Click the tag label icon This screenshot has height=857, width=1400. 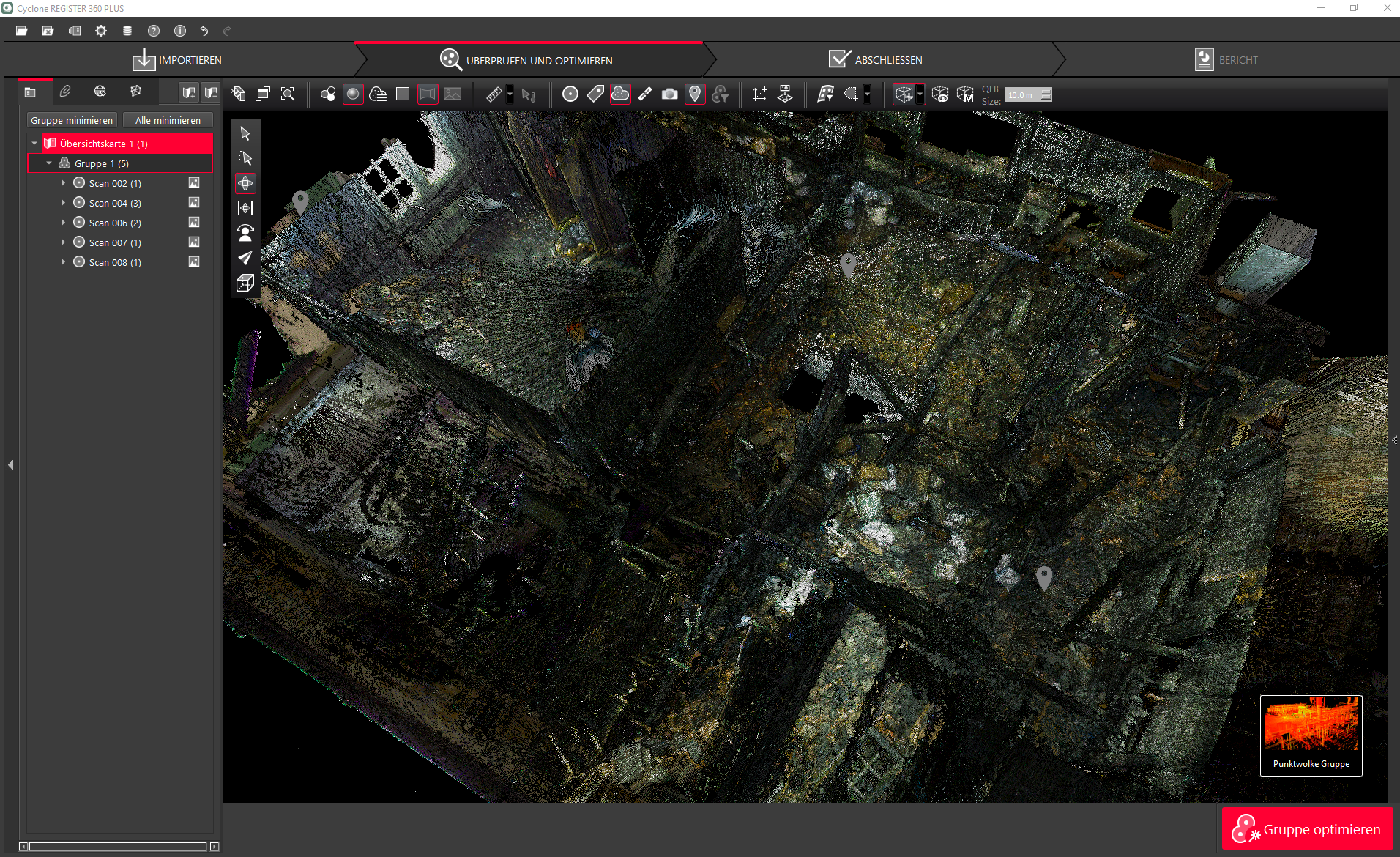[x=595, y=94]
